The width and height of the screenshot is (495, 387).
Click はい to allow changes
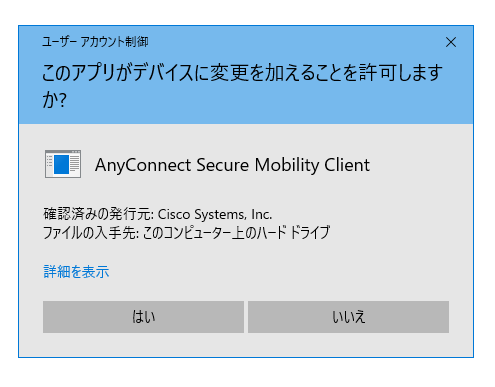143,317
